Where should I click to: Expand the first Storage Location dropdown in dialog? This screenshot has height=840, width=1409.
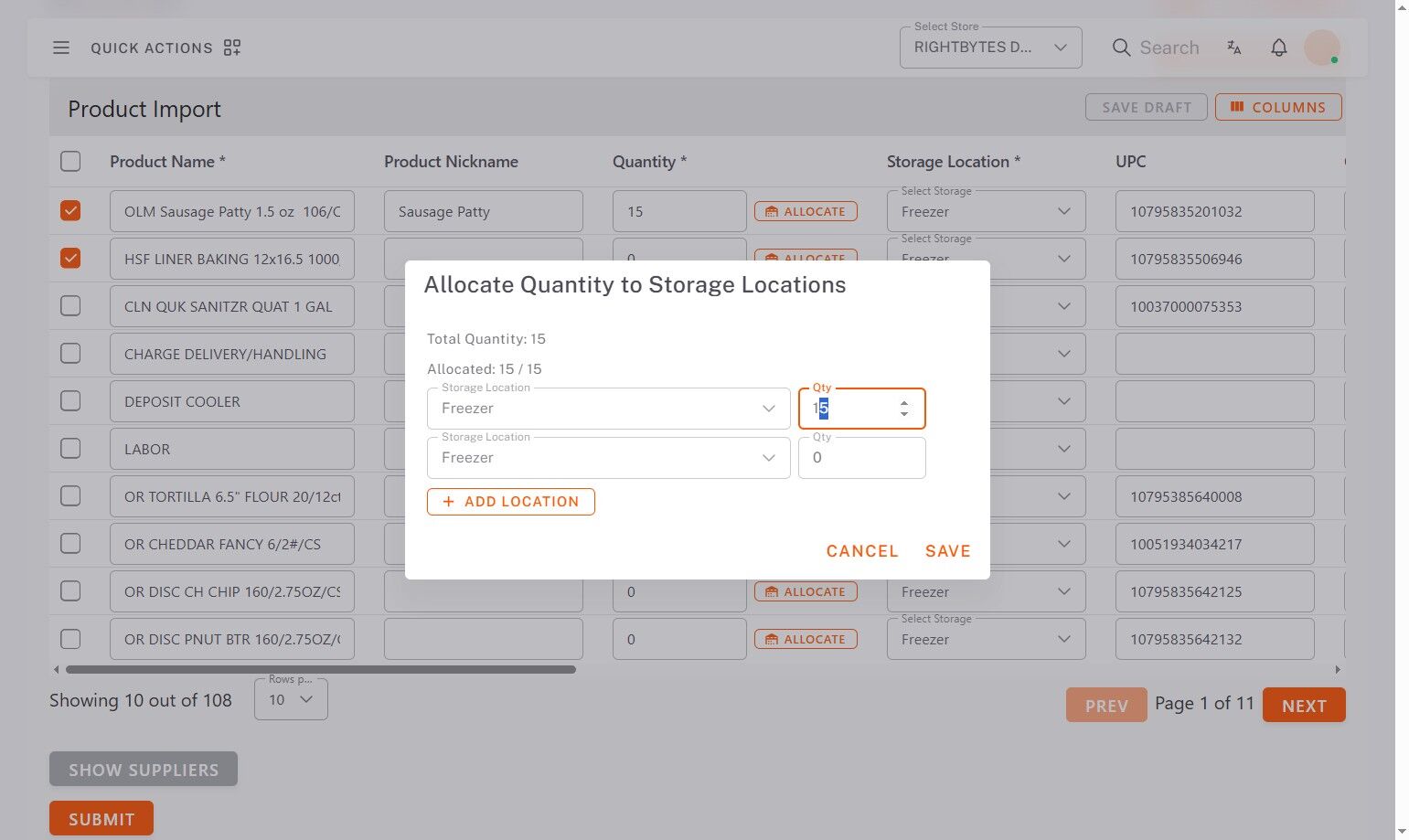608,409
